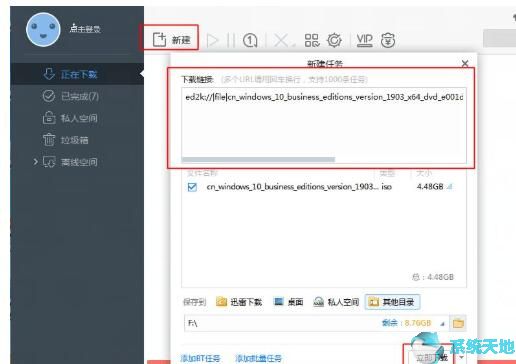
Task: Click the start (play) toolbar icon
Action: [x=212, y=41]
